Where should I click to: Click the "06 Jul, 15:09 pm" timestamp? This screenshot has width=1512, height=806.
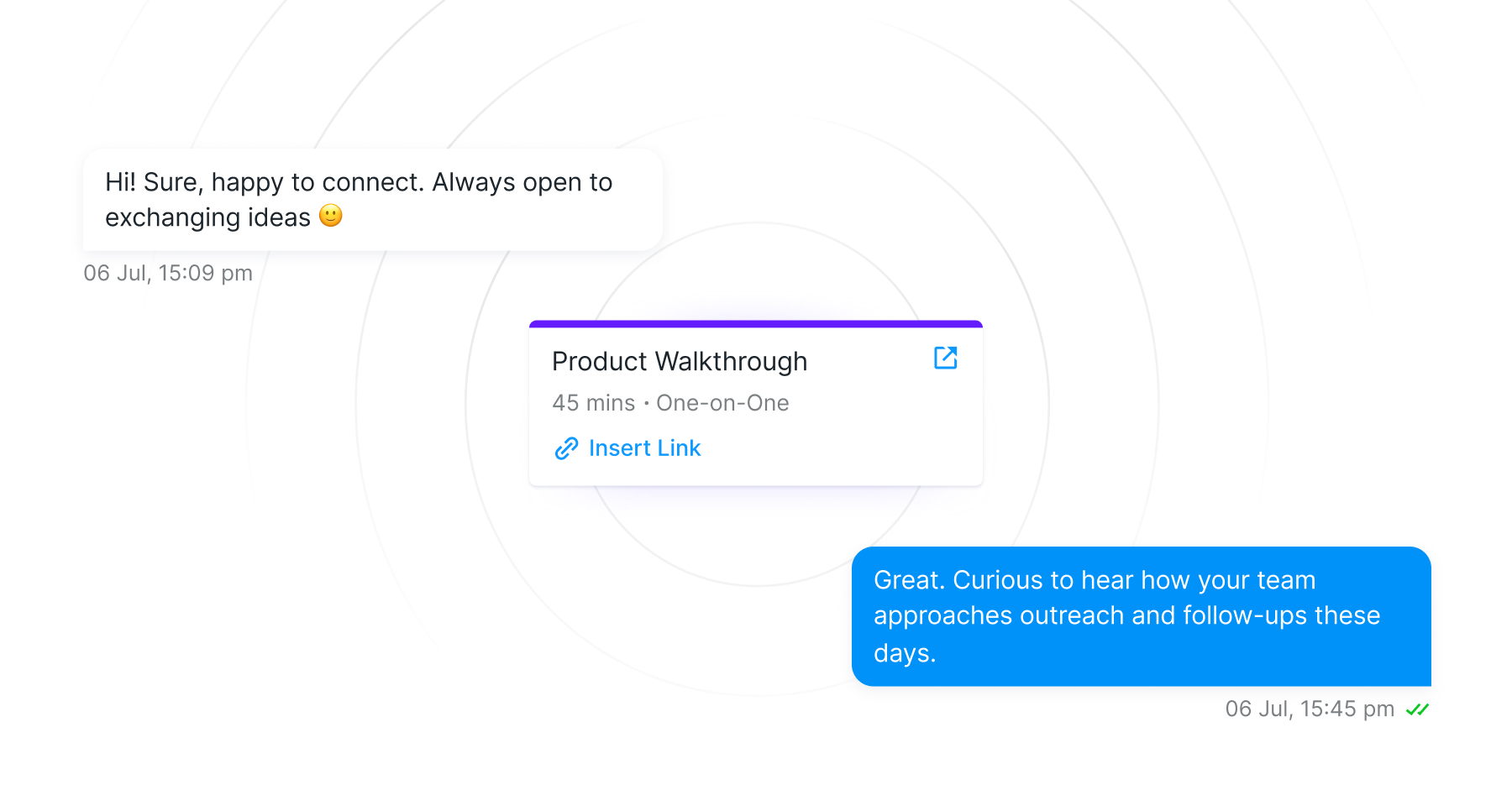[168, 273]
